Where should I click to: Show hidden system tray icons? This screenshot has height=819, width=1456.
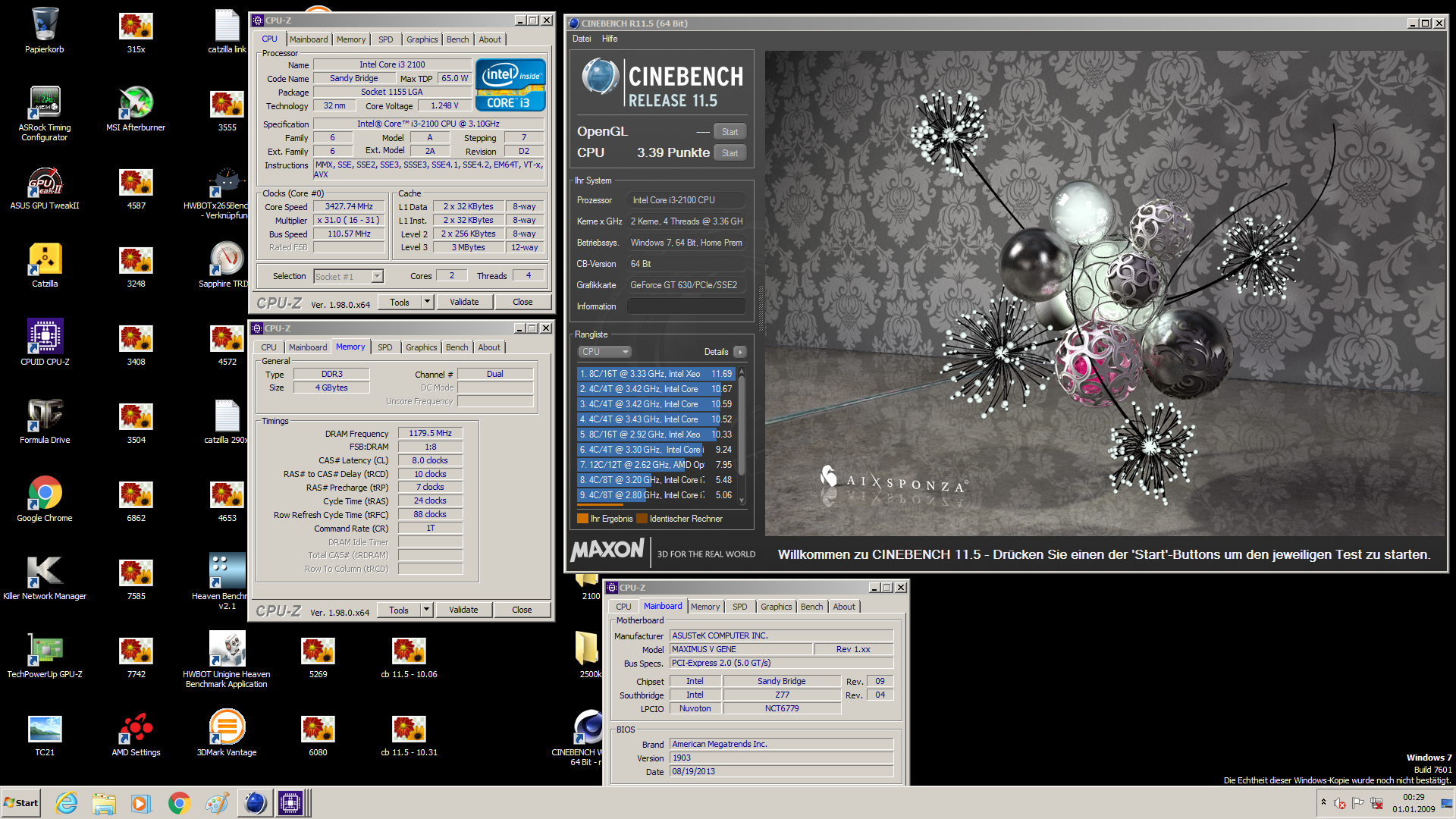click(1323, 802)
